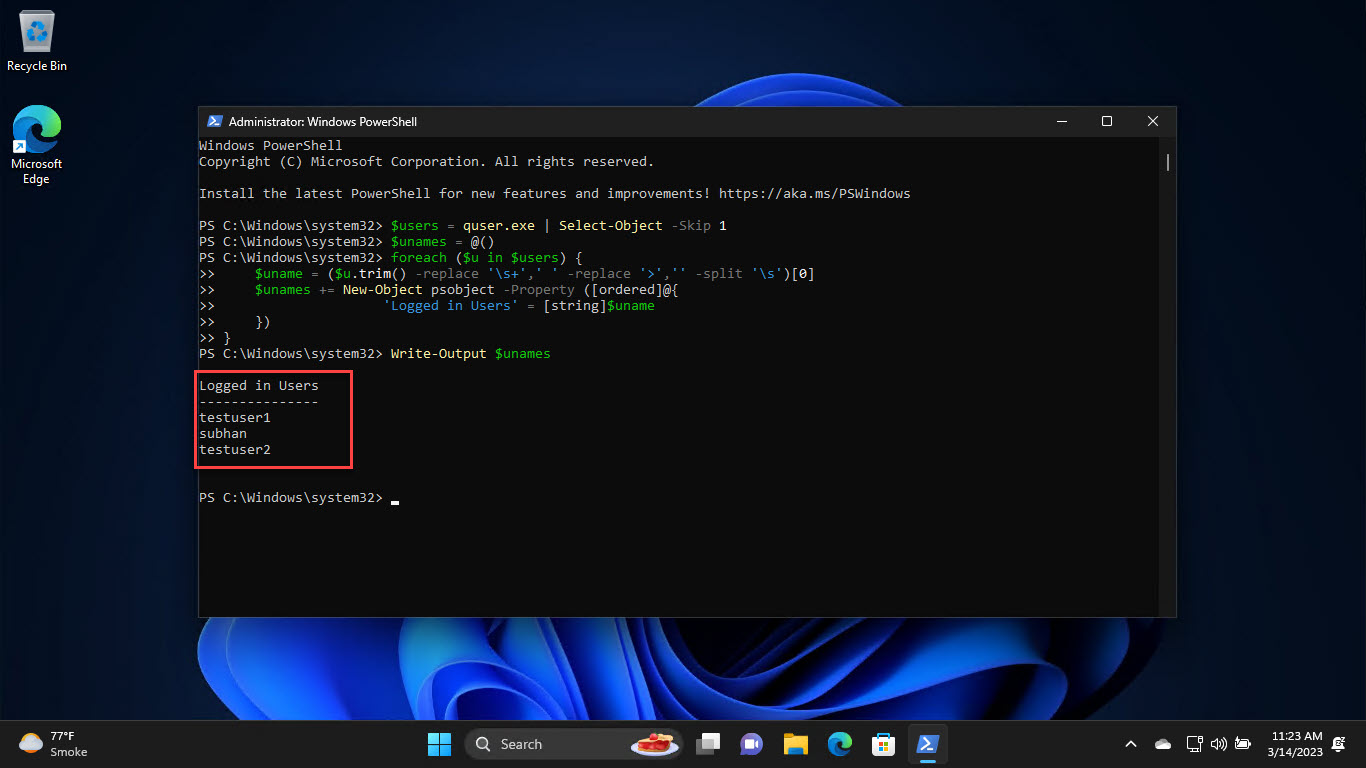Open quick settings to adjust volume slider

click(1219, 744)
